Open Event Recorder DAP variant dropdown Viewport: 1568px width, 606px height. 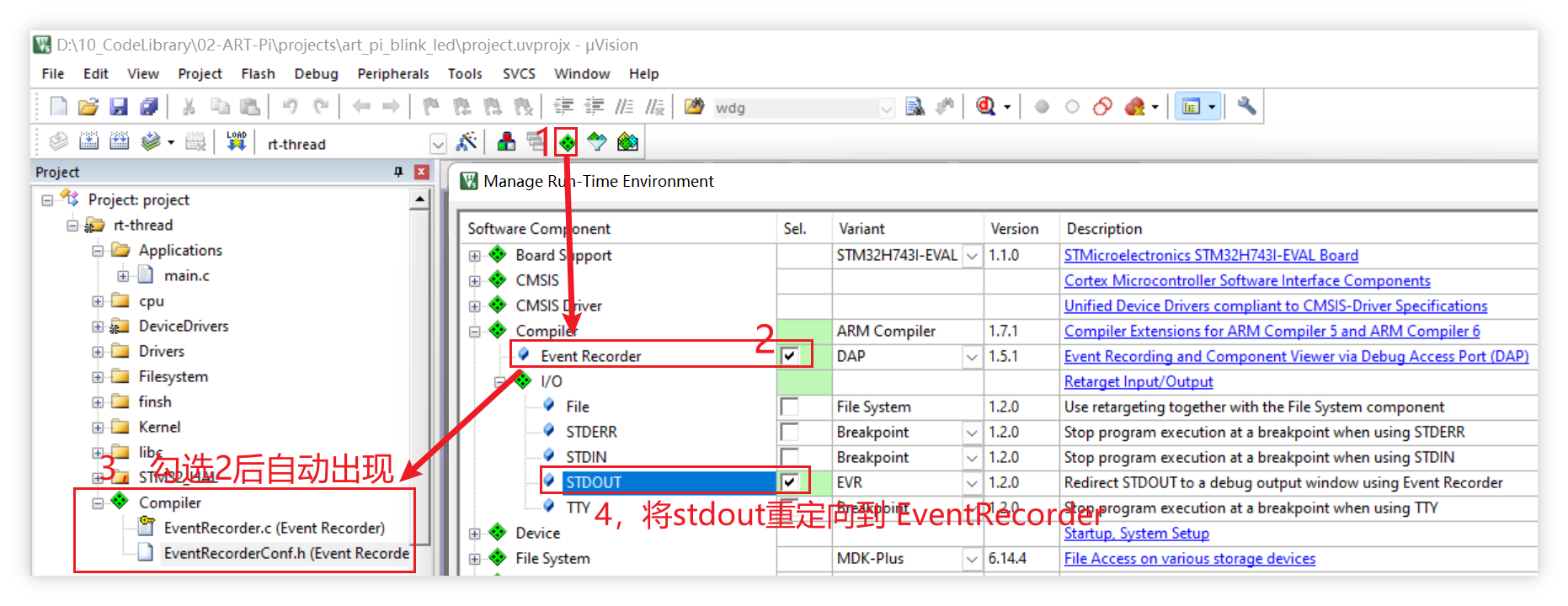(972, 356)
